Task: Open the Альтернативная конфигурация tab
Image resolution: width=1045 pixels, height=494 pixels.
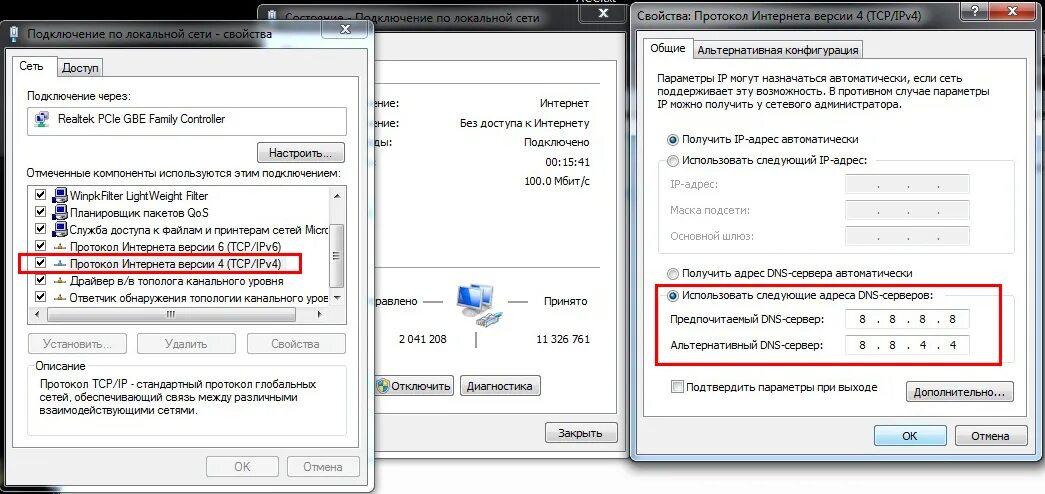Action: pos(778,50)
